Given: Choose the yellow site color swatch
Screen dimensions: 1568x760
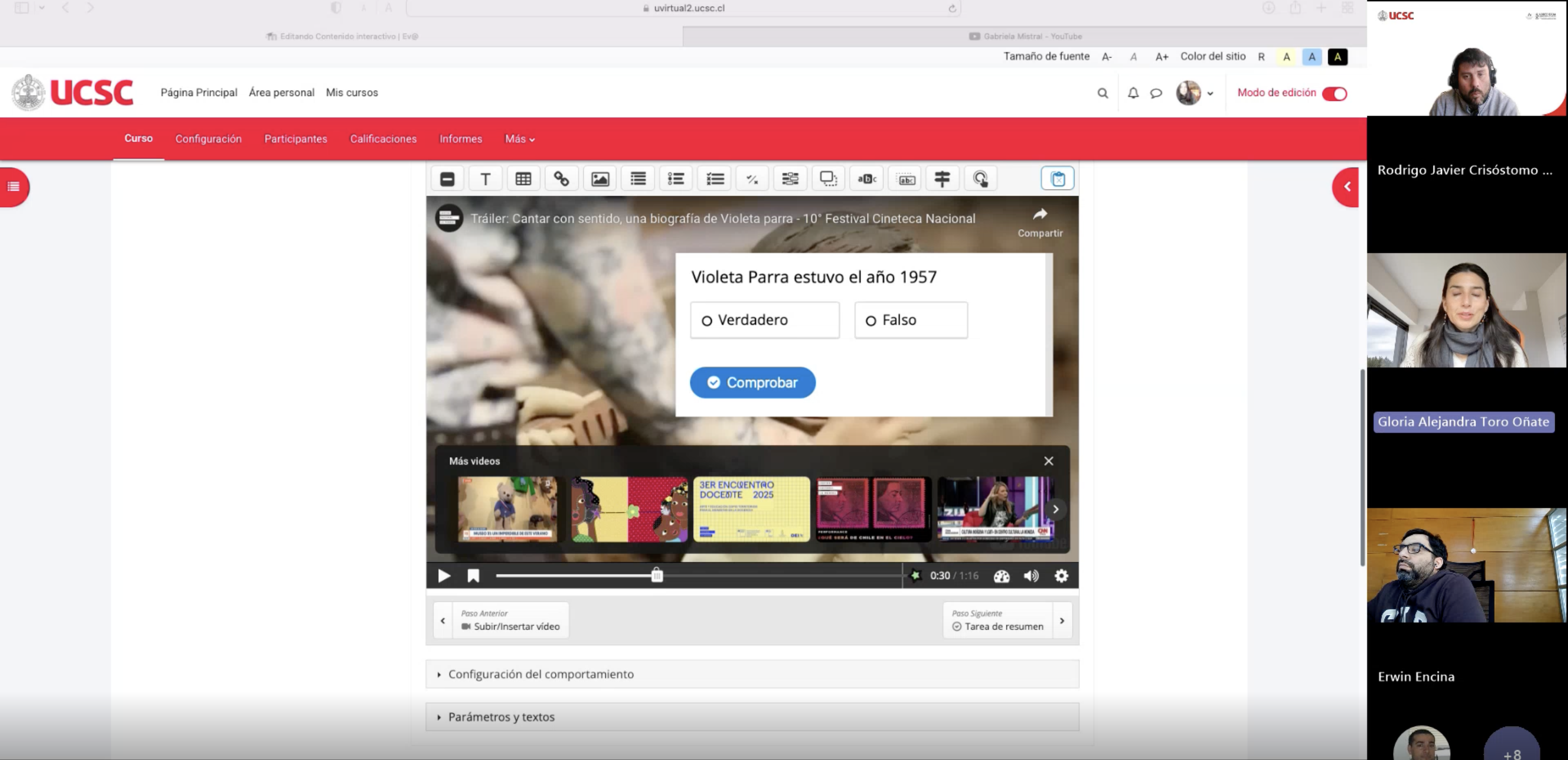Looking at the screenshot, I should click(1286, 57).
